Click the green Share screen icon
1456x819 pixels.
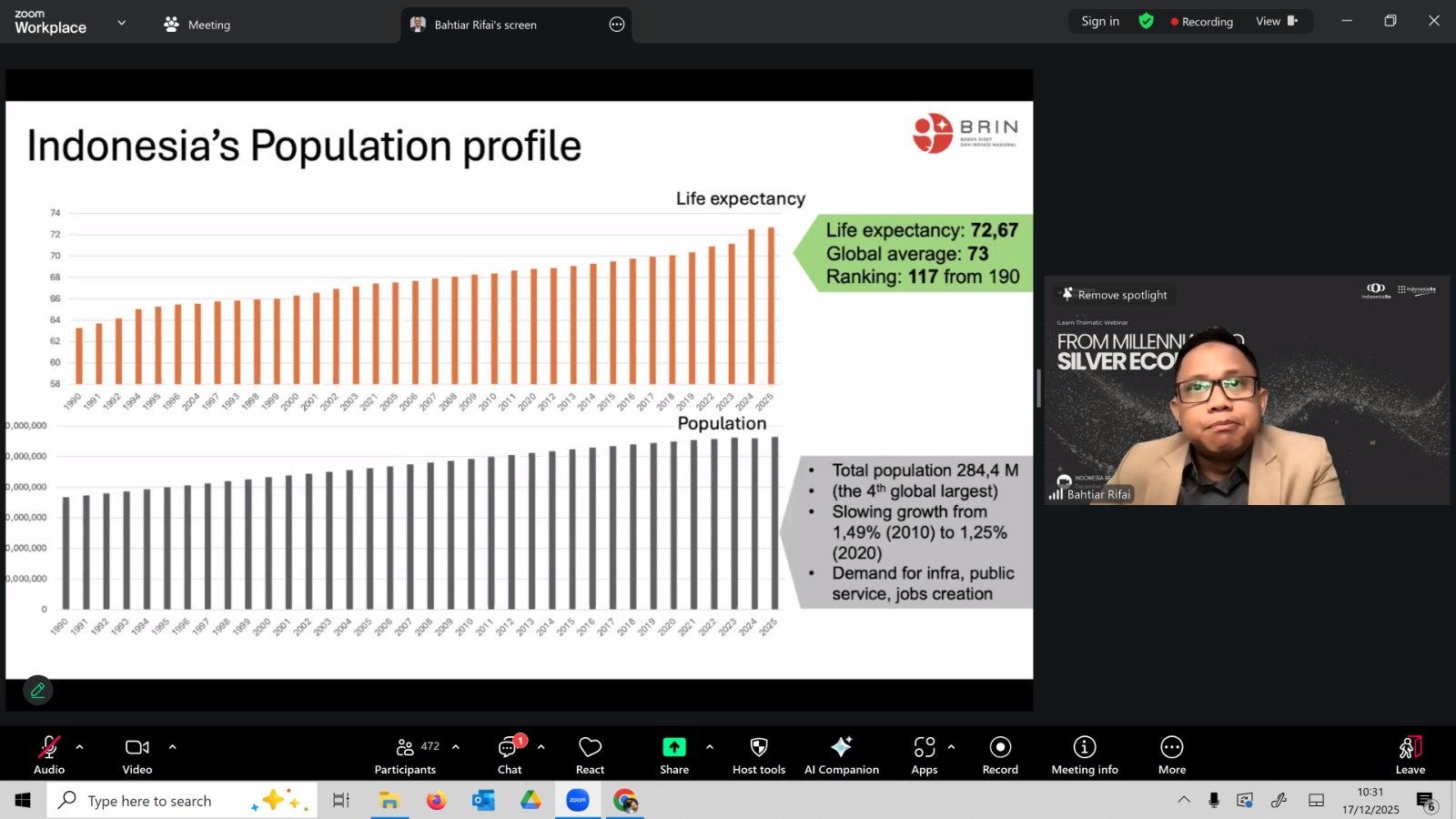click(x=673, y=747)
